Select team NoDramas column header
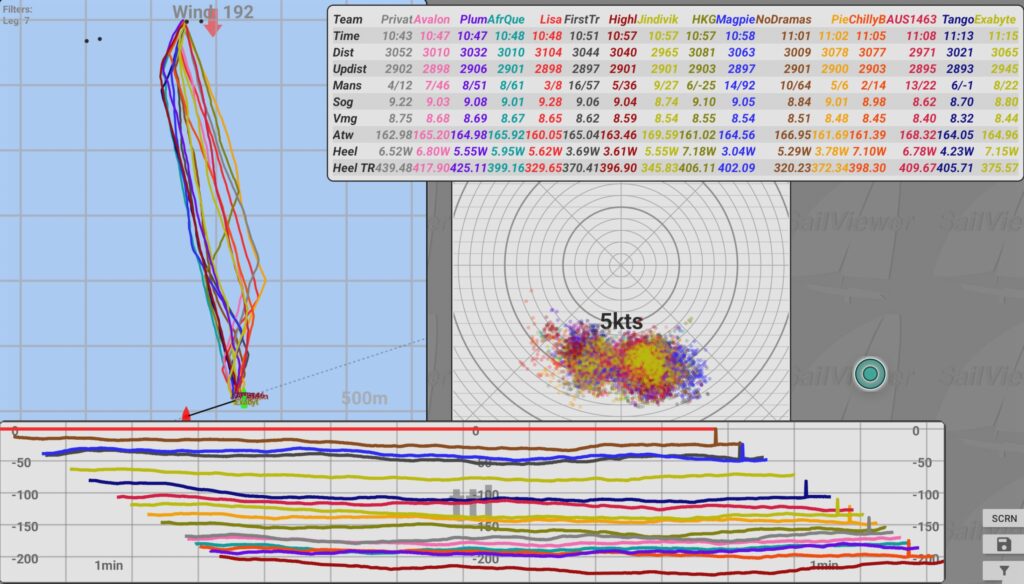1024x584 pixels. [784, 20]
